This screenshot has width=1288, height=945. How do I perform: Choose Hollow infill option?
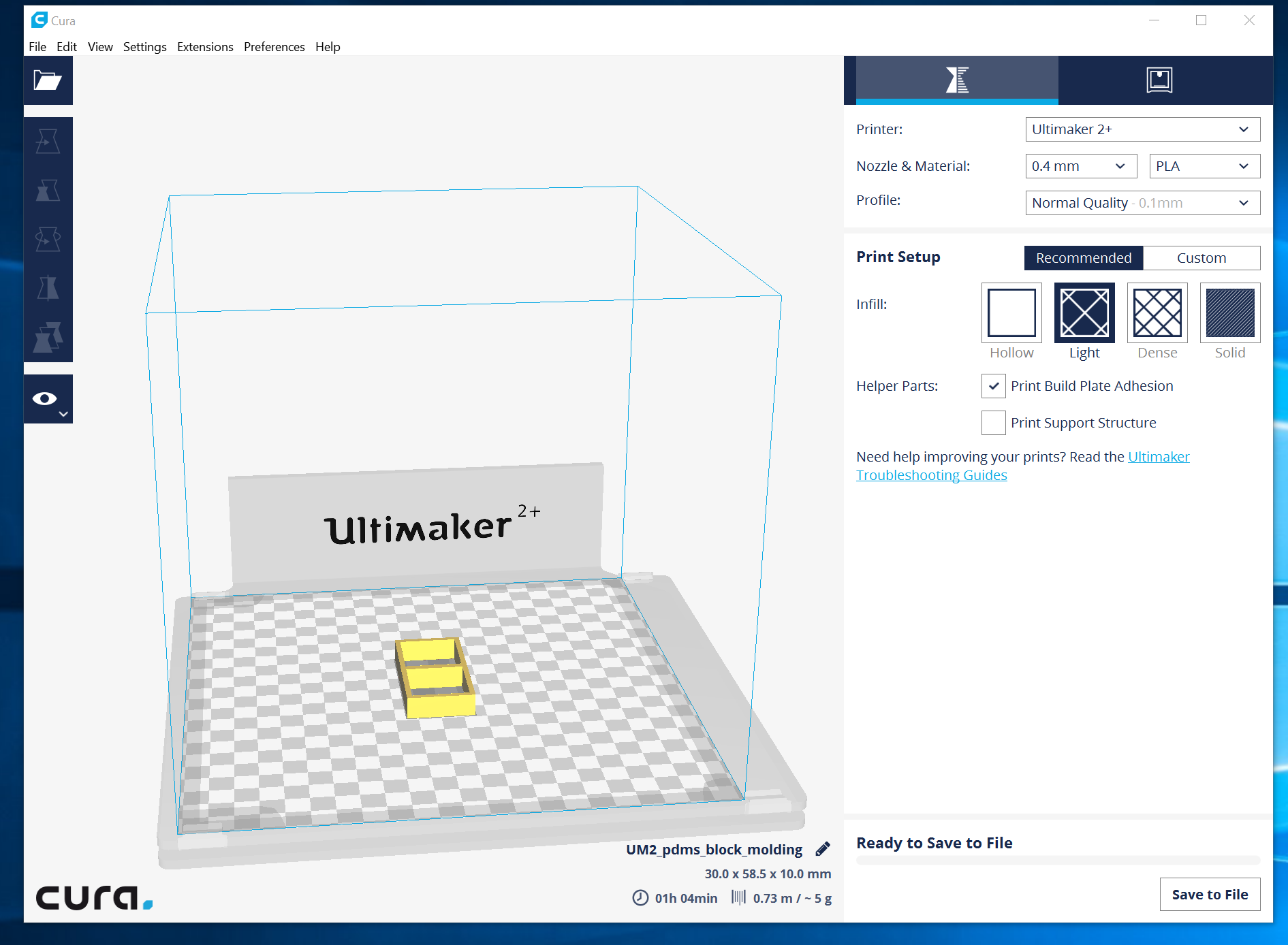click(1011, 313)
